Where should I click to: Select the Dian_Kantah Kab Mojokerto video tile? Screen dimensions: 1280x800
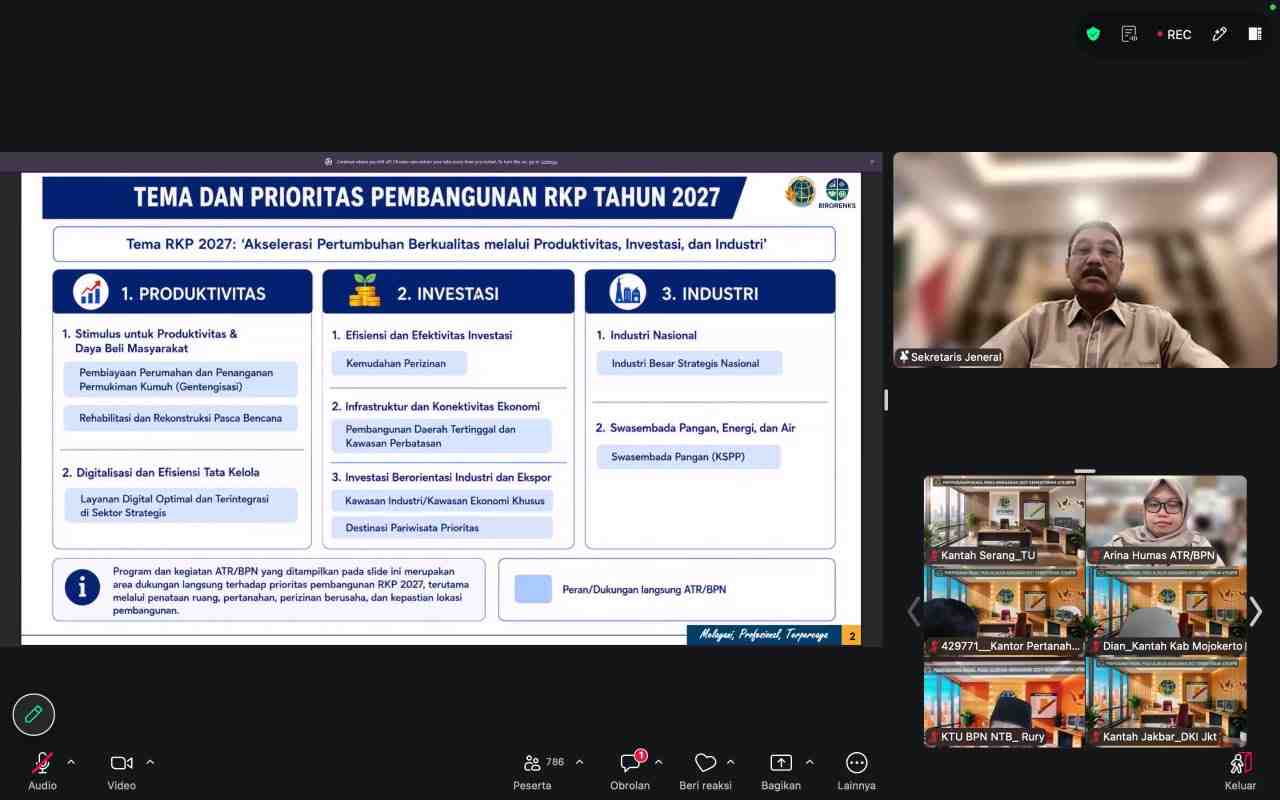tap(1166, 612)
